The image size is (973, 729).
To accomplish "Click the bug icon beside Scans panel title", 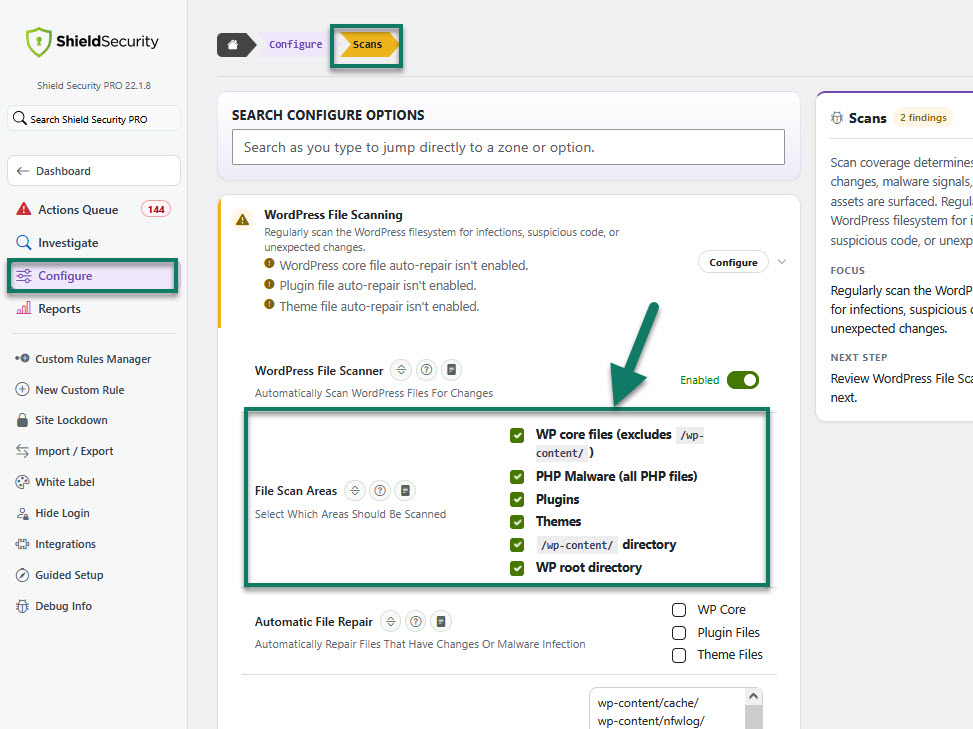I will (x=837, y=118).
